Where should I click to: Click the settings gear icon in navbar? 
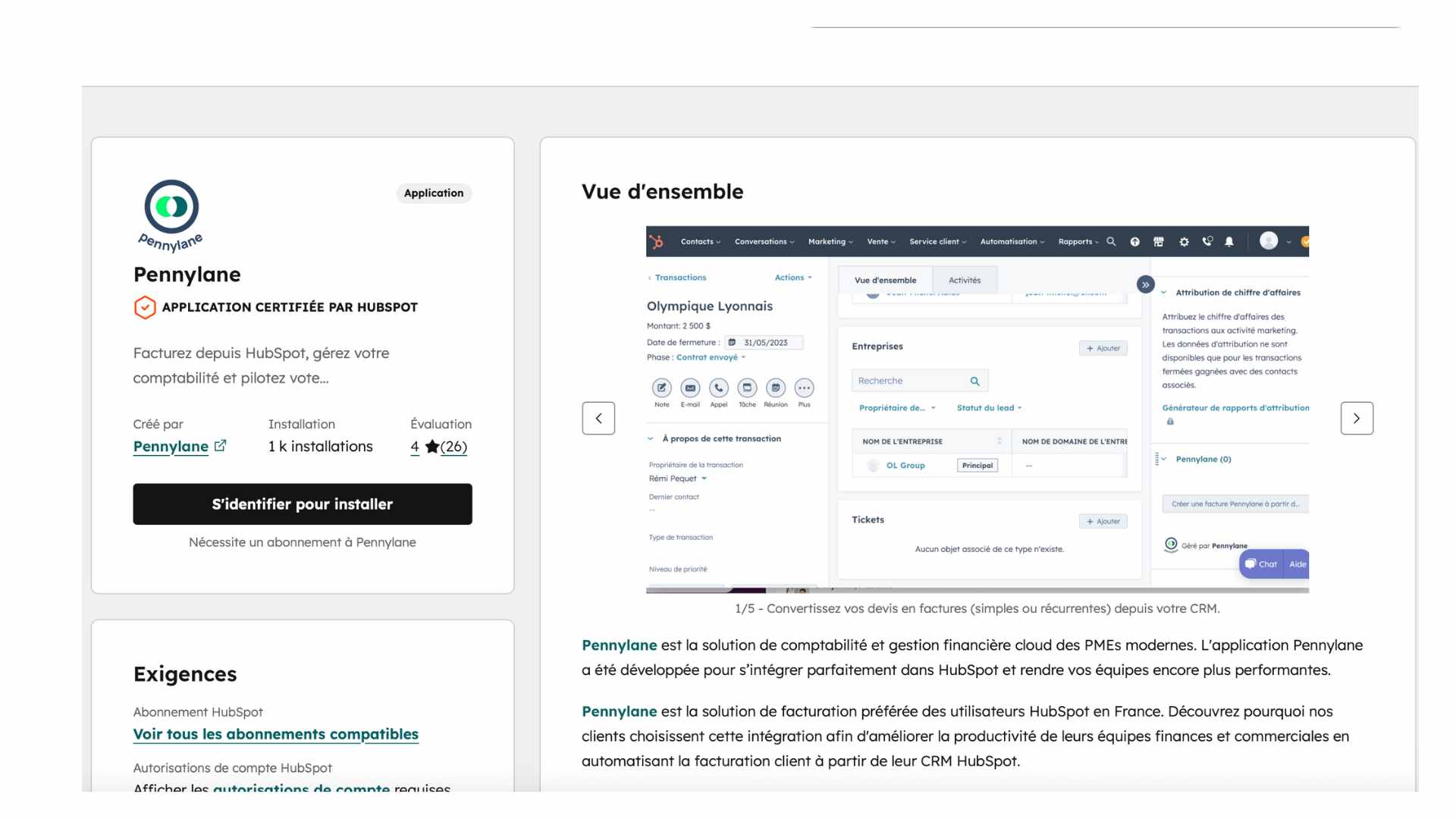pos(1184,242)
